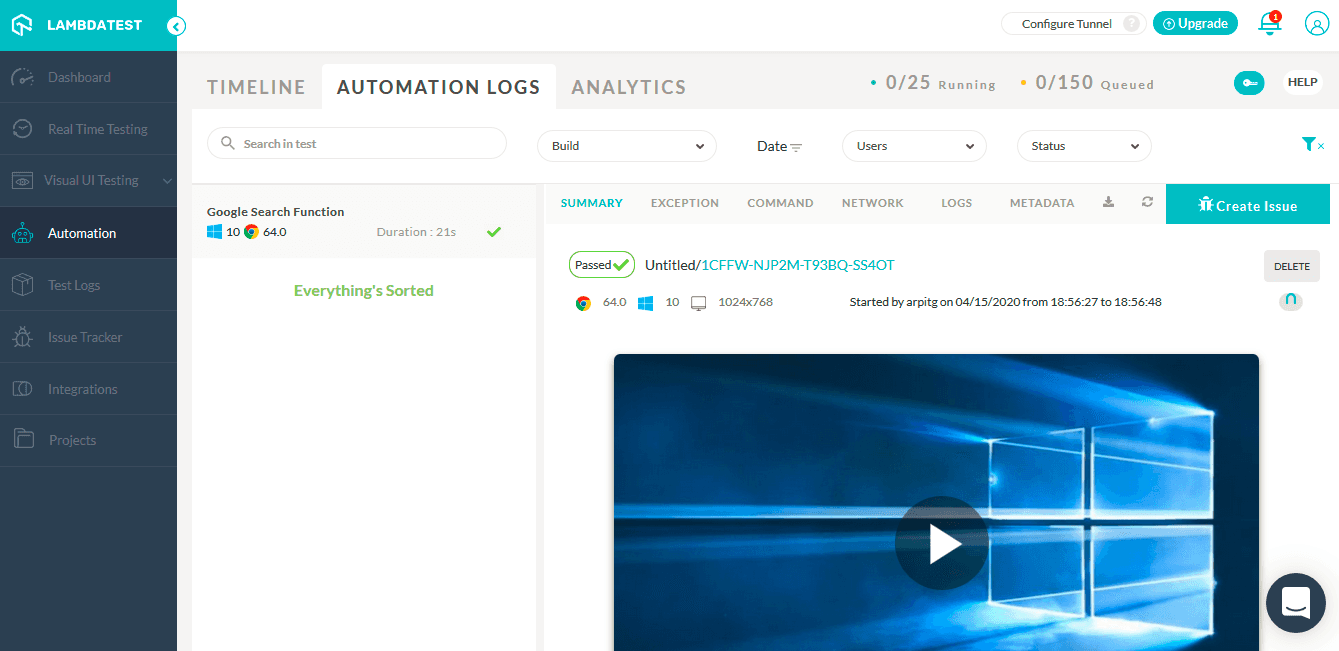This screenshot has width=1339, height=651.
Task: Open the Network tab
Action: (872, 203)
